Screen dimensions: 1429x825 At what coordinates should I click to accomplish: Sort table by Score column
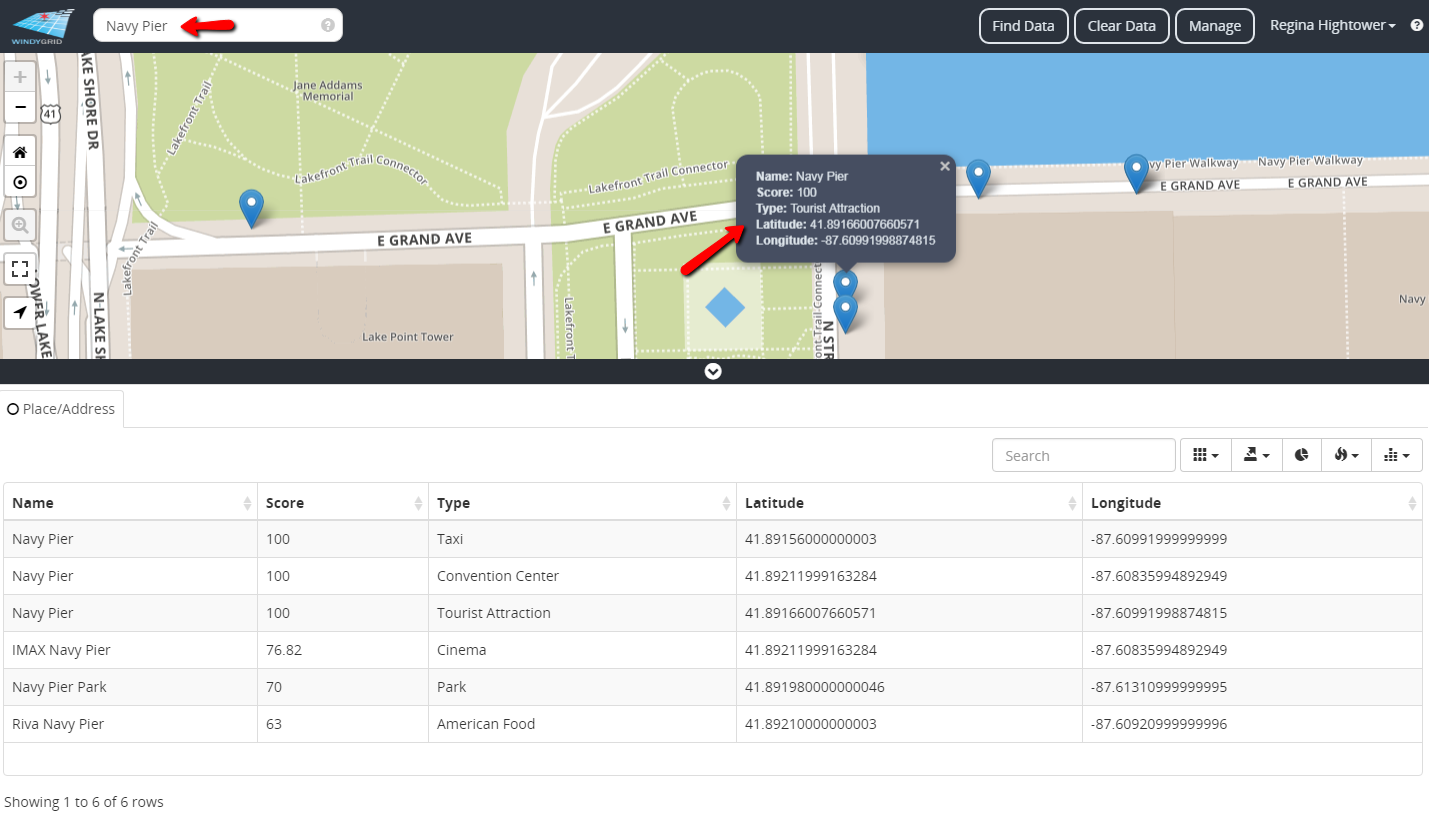[343, 503]
